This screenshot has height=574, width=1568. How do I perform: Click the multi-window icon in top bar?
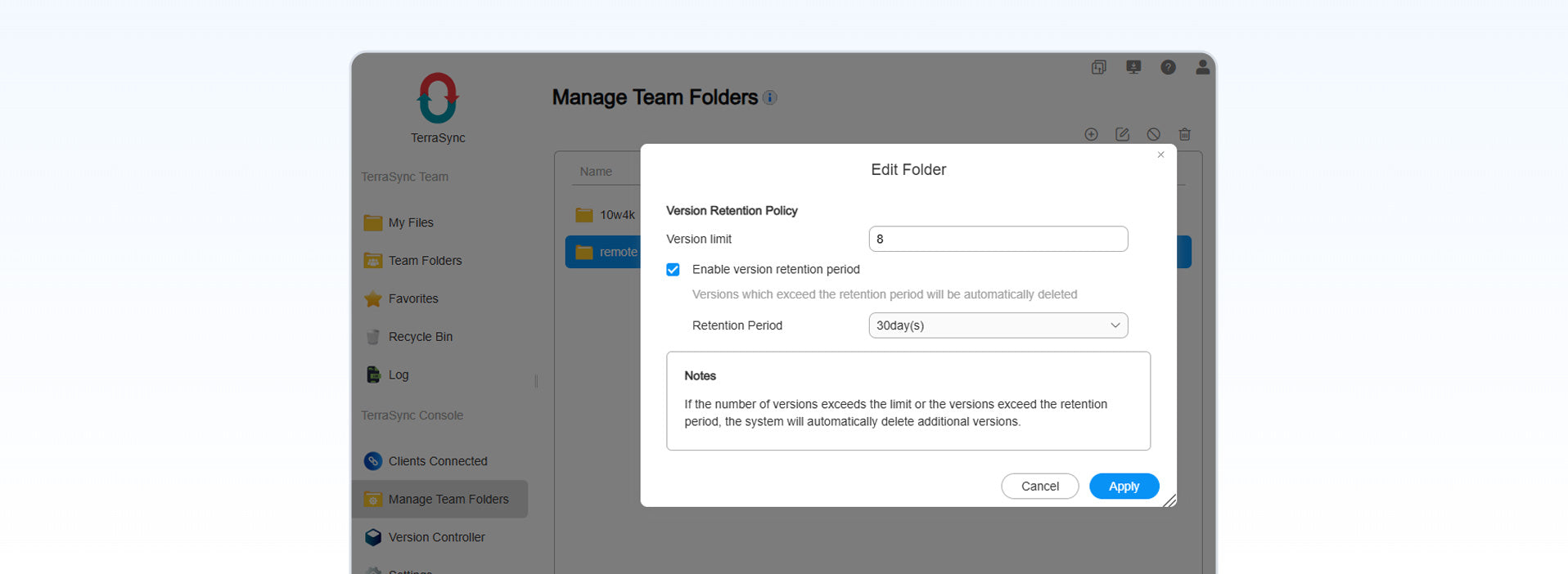coord(1098,67)
